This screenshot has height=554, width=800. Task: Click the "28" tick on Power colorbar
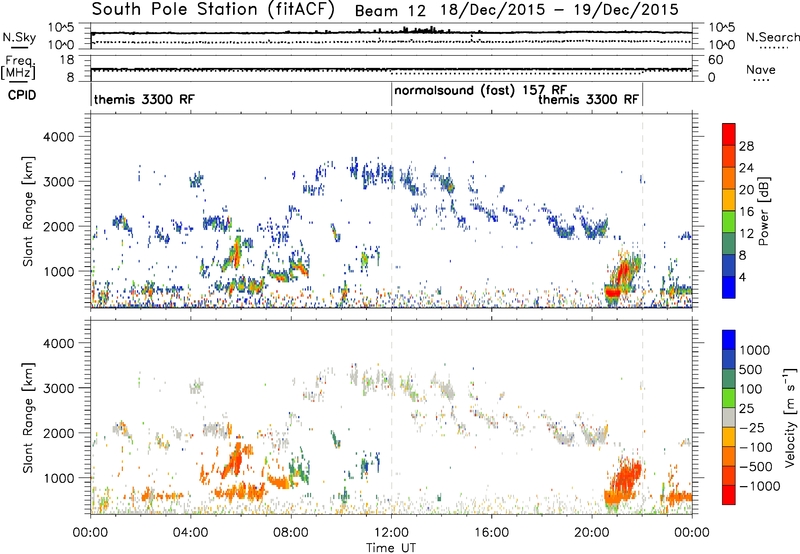pyautogui.click(x=746, y=146)
